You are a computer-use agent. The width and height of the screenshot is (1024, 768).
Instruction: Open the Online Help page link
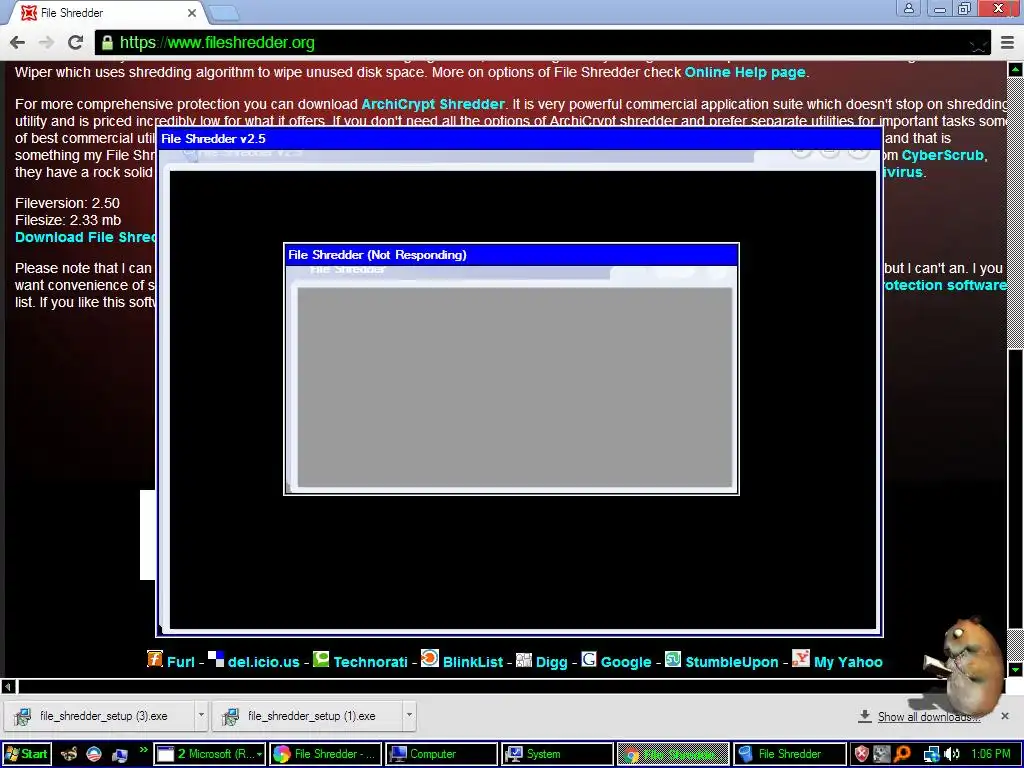tap(744, 72)
